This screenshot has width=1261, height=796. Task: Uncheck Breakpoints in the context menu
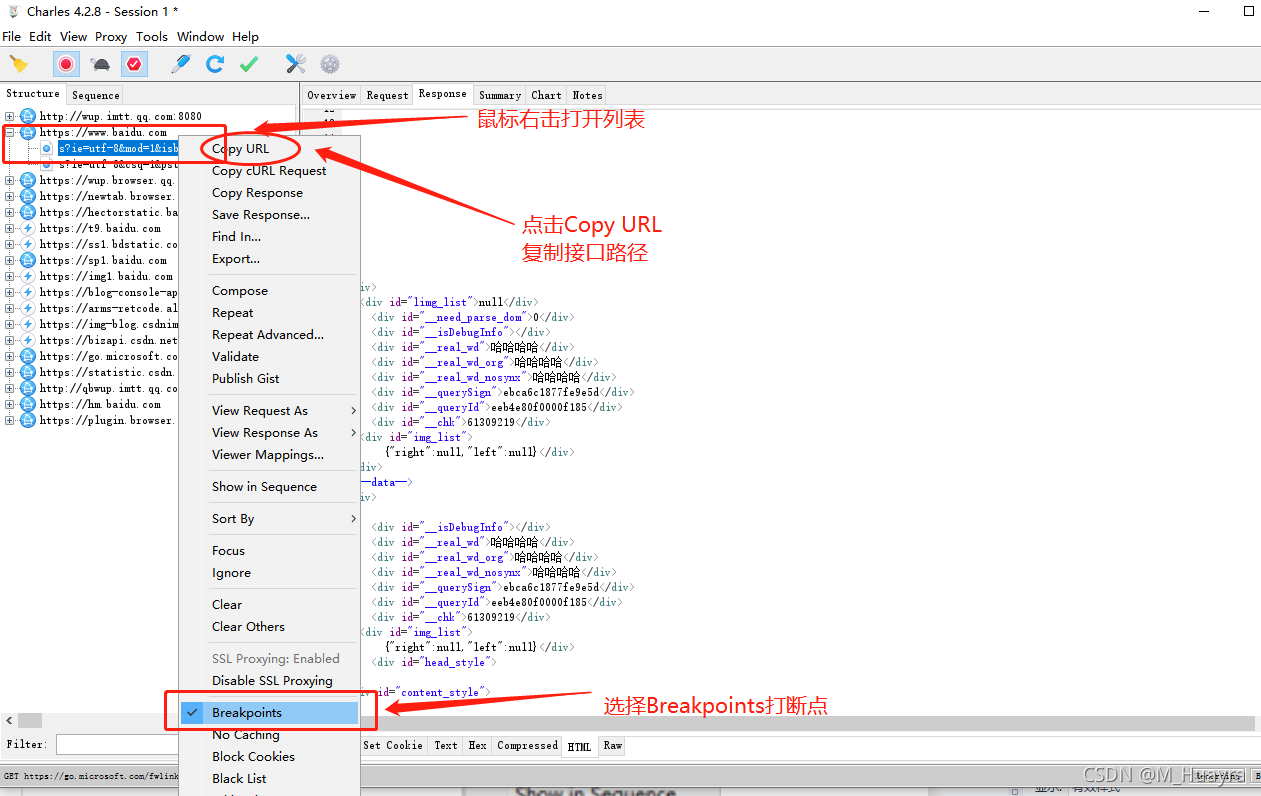269,713
